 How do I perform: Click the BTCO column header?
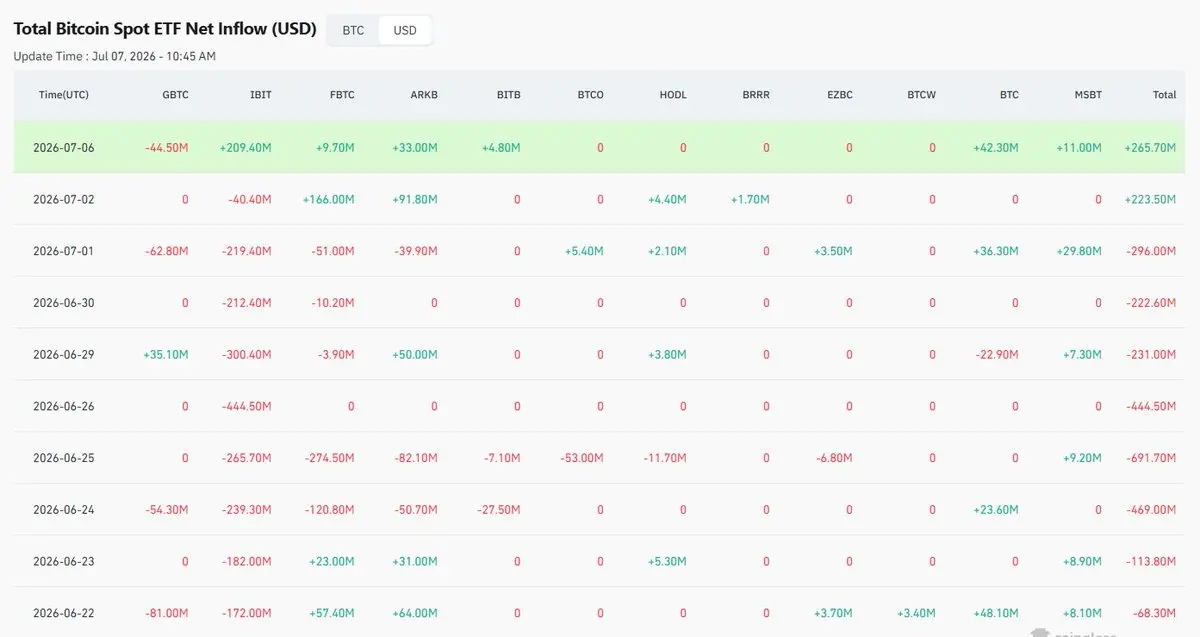590,95
